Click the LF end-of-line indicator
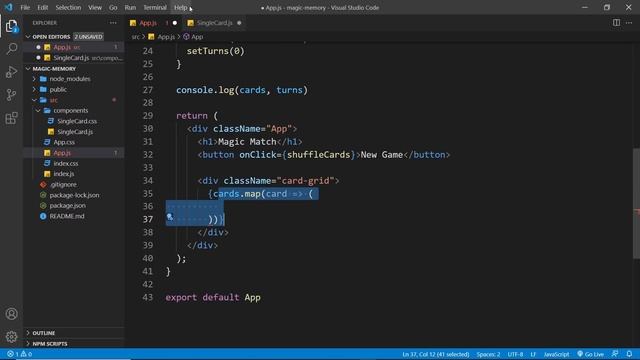 [533, 354]
